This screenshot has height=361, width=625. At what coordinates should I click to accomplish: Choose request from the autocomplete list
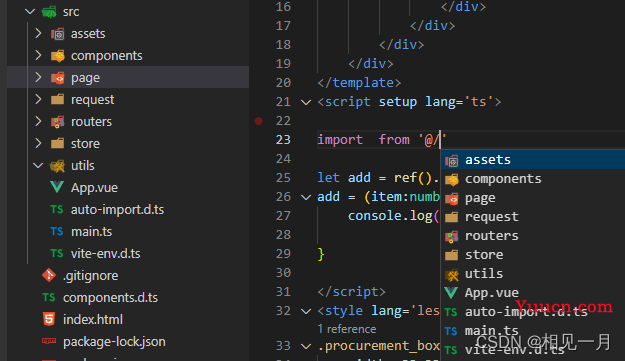coord(533,217)
